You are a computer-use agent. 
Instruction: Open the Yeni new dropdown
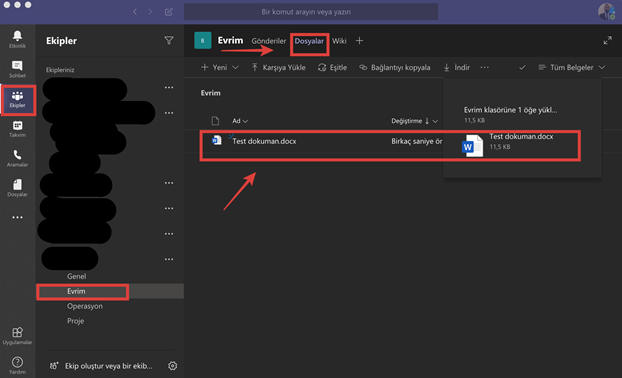220,67
